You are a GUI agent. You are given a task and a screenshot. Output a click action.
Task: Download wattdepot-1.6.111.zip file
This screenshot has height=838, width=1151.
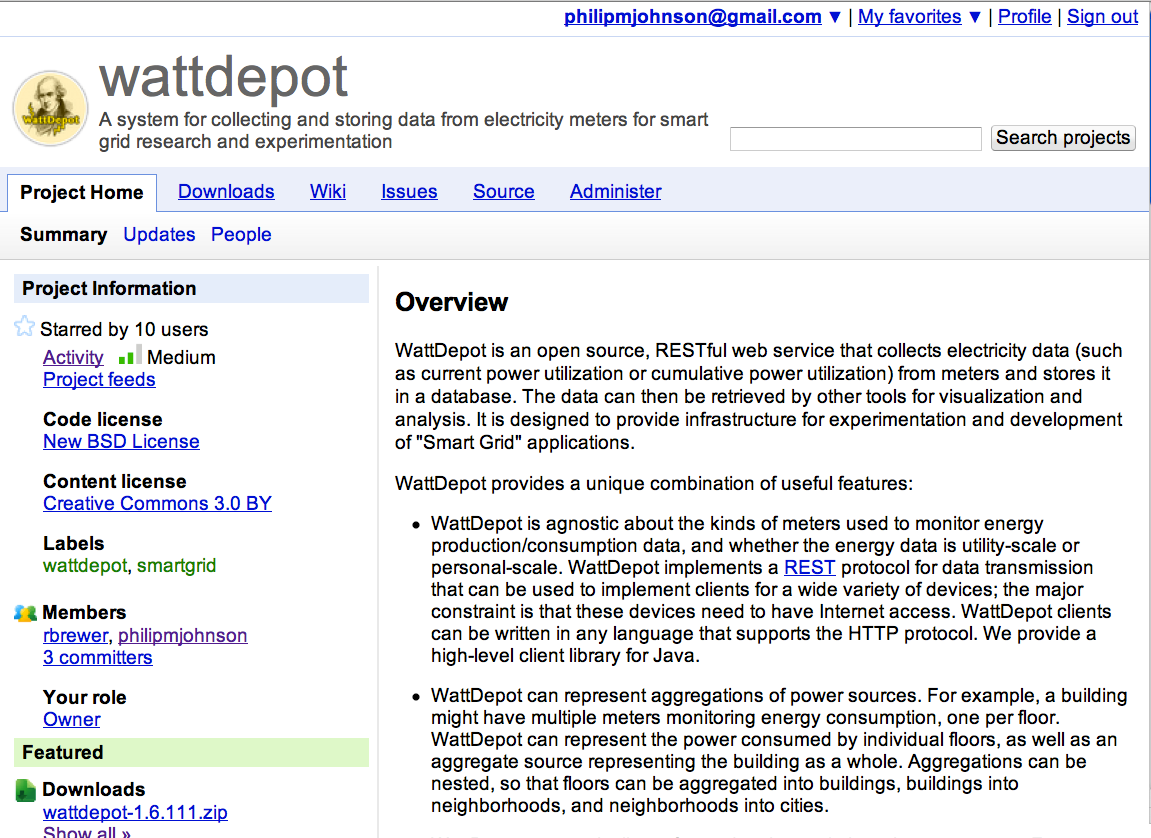[134, 813]
